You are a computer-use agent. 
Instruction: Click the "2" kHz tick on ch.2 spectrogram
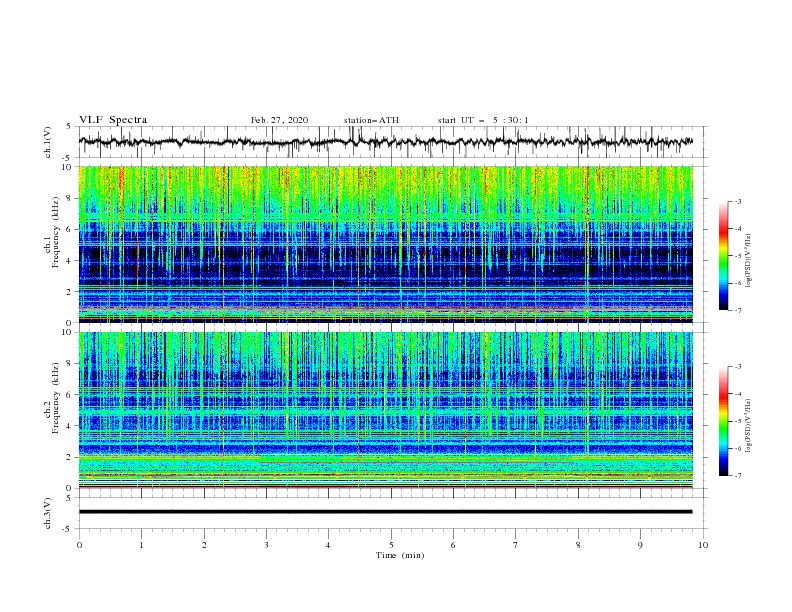pyautogui.click(x=70, y=457)
